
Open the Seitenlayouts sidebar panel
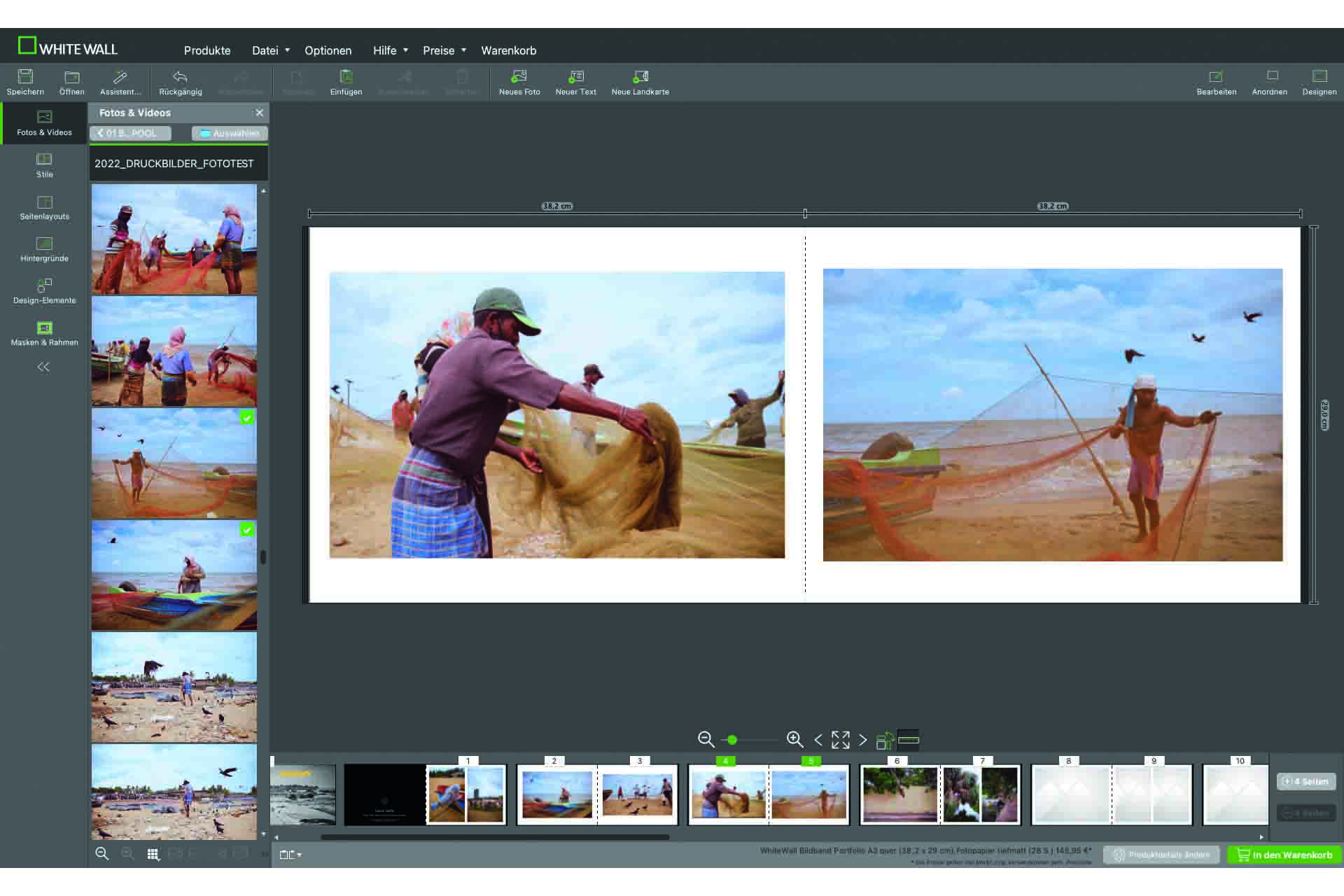(44, 207)
